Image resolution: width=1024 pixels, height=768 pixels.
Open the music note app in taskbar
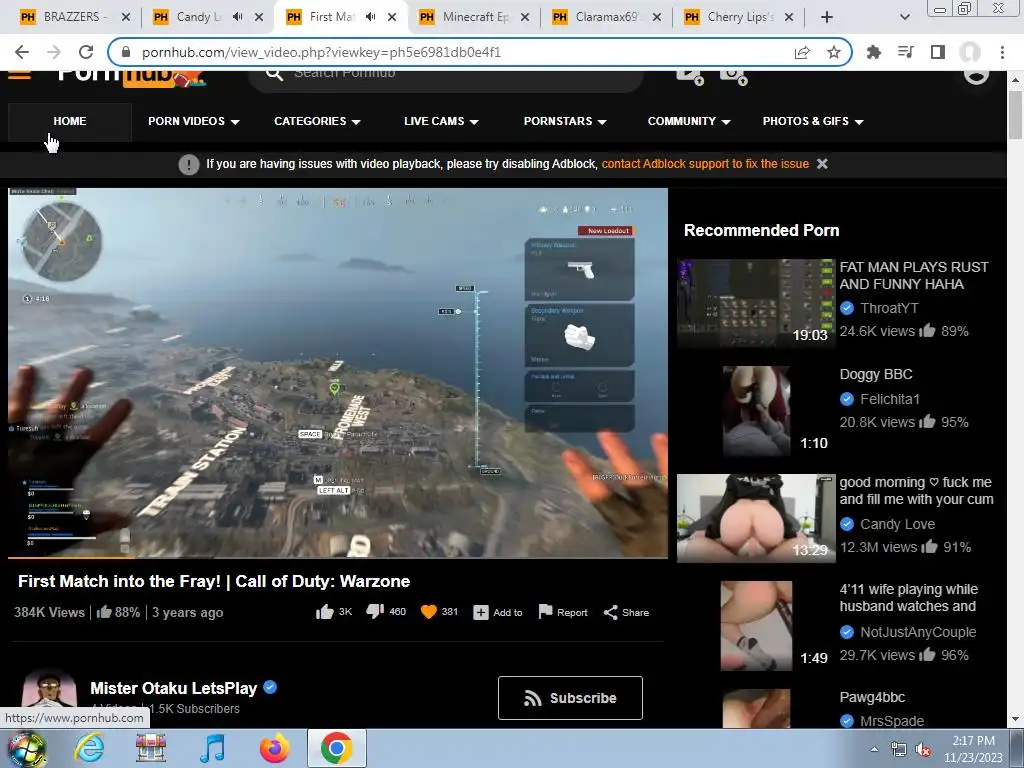click(x=212, y=748)
